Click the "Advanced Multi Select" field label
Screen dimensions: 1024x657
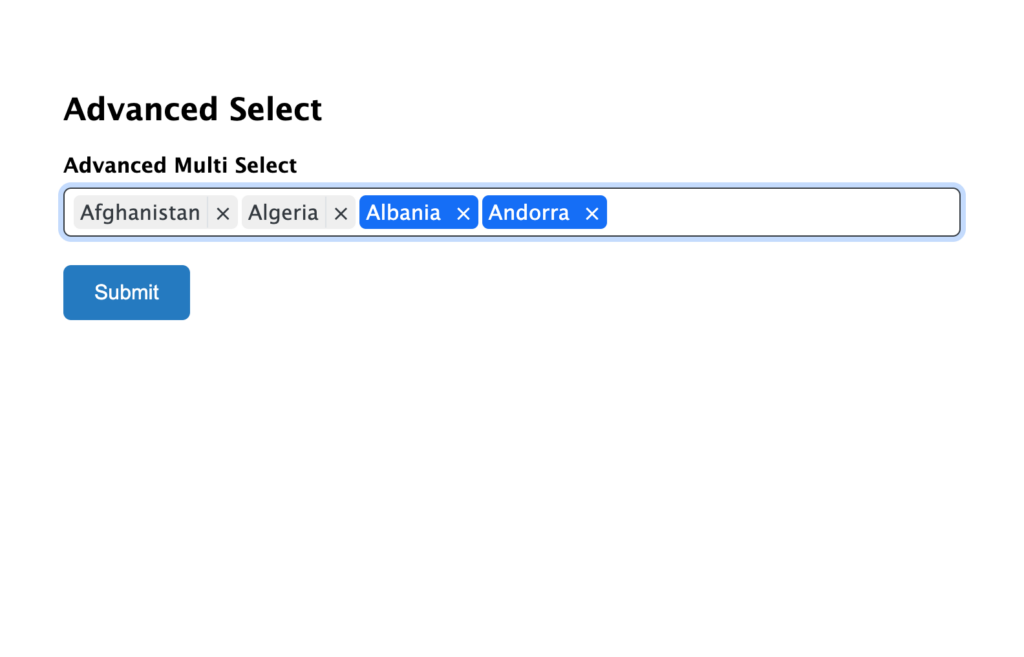point(180,165)
